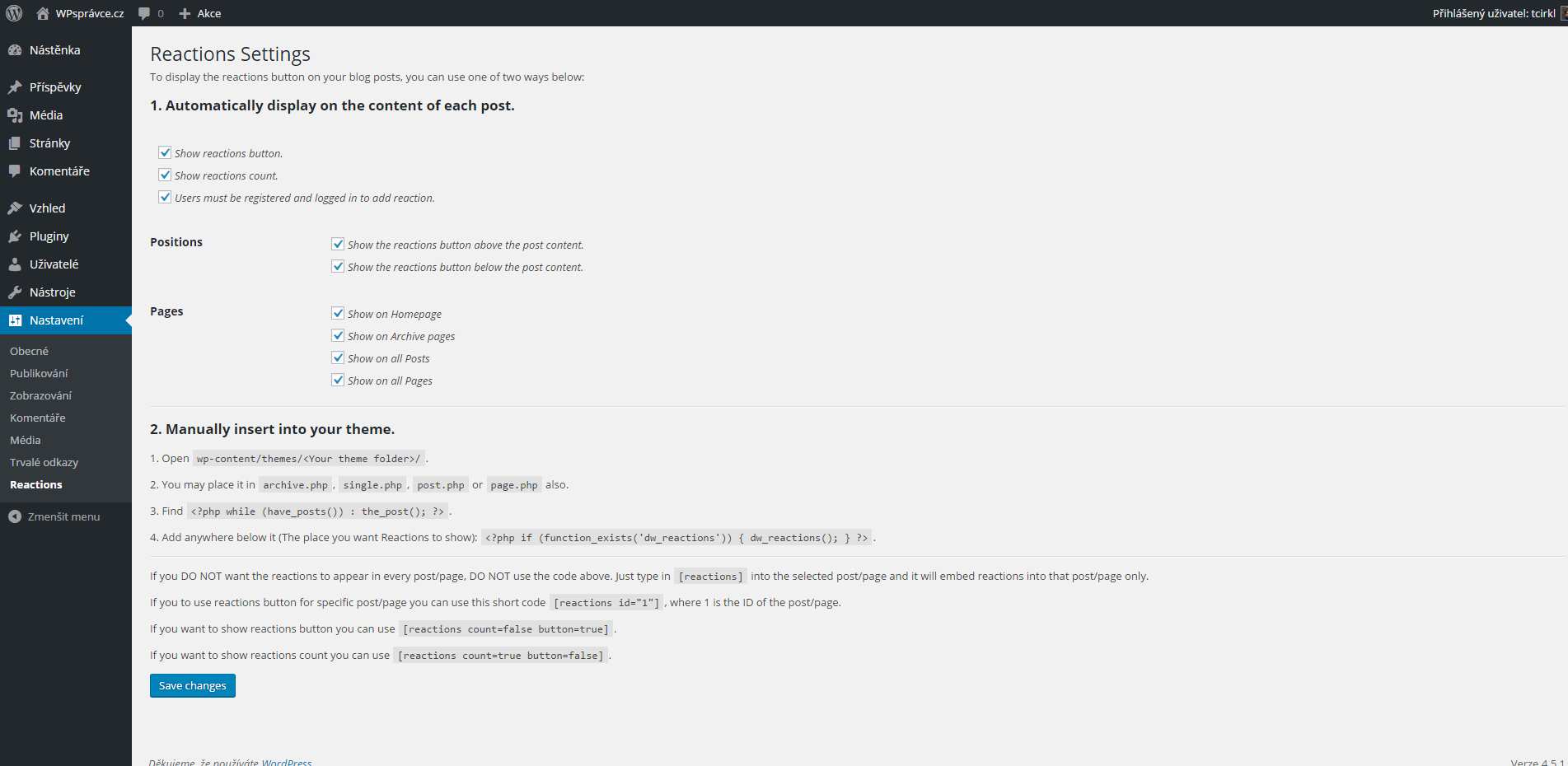Click the Pluginy plug icon
This screenshot has width=1568, height=766.
[x=15, y=236]
